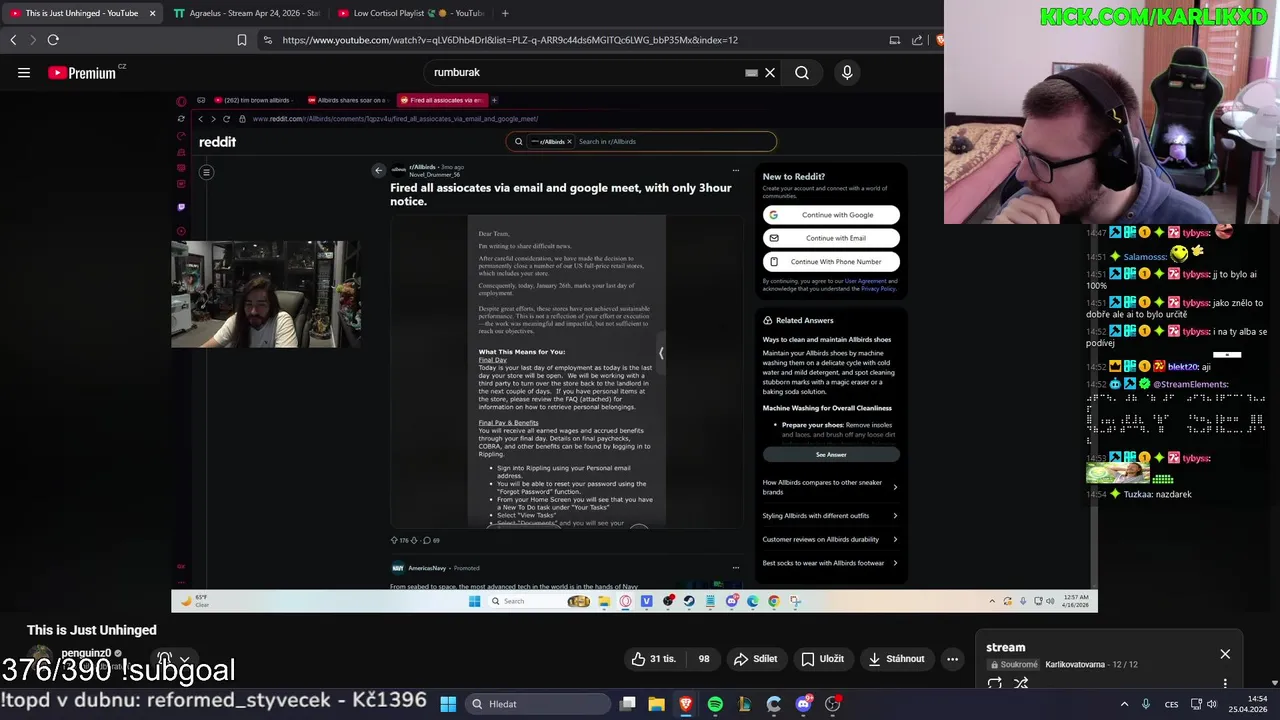
Task: Click the address bar URL
Action: [510, 40]
